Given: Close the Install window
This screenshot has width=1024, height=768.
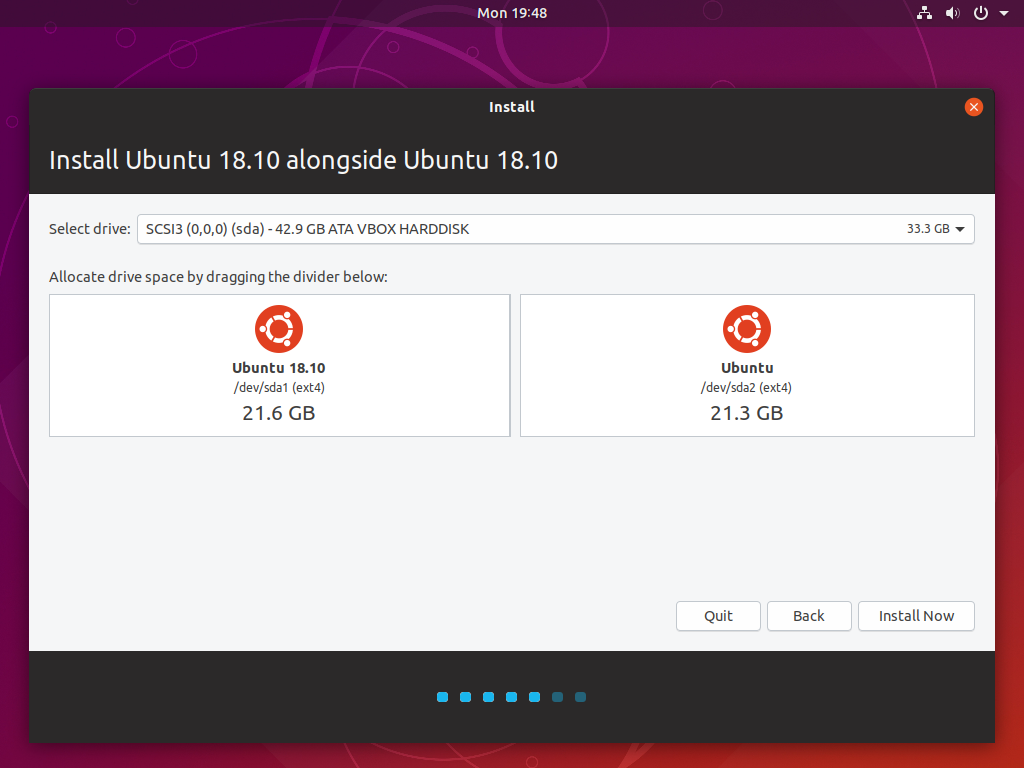Looking at the screenshot, I should pos(973,107).
